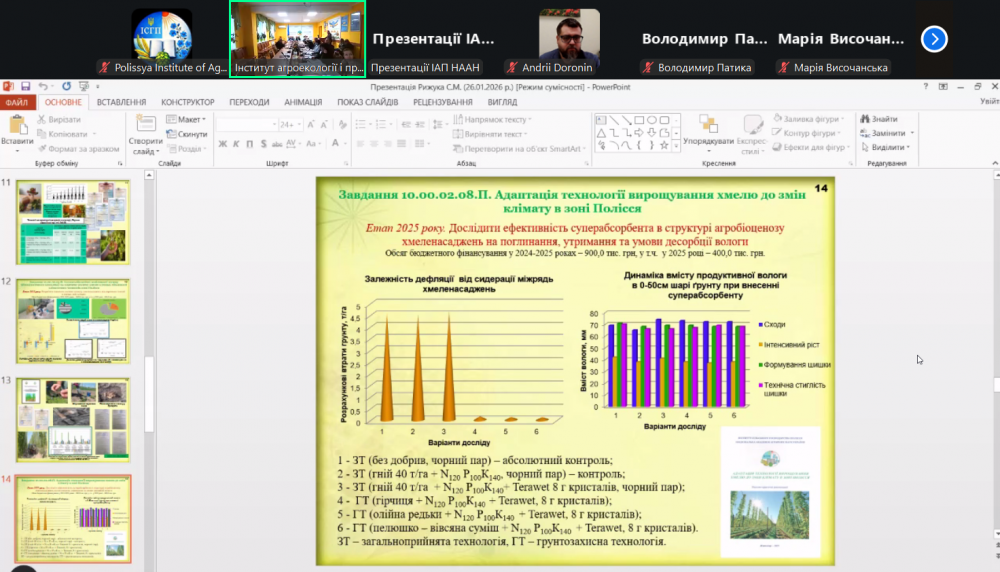
Task: Toggle Italic (К) text formatting
Action: [235, 145]
